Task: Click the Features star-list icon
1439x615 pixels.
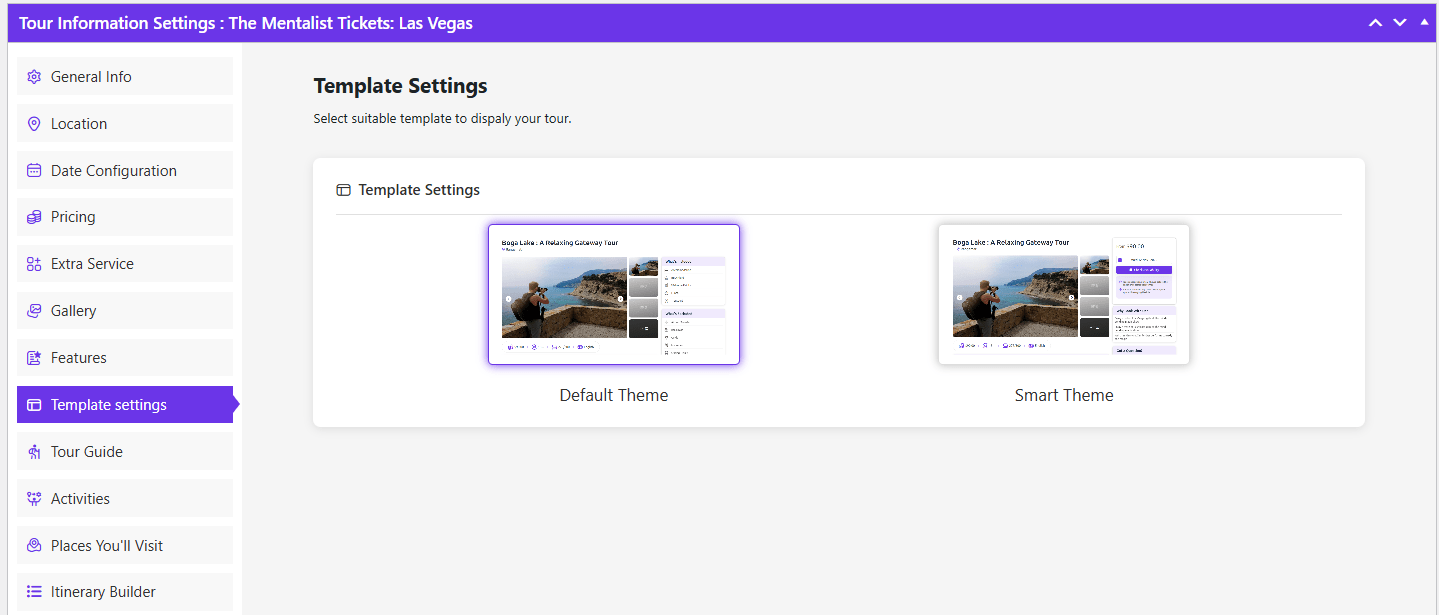Action: (x=34, y=358)
